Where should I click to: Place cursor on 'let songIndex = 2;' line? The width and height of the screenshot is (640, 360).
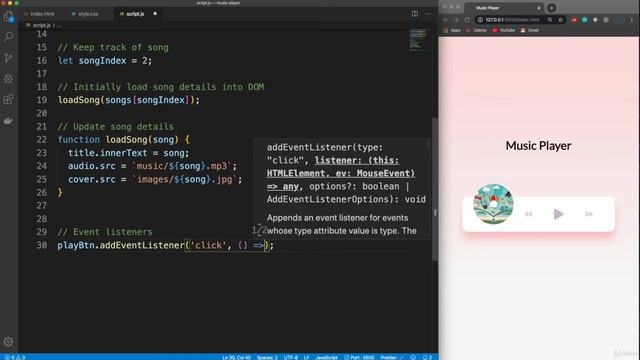pos(104,61)
